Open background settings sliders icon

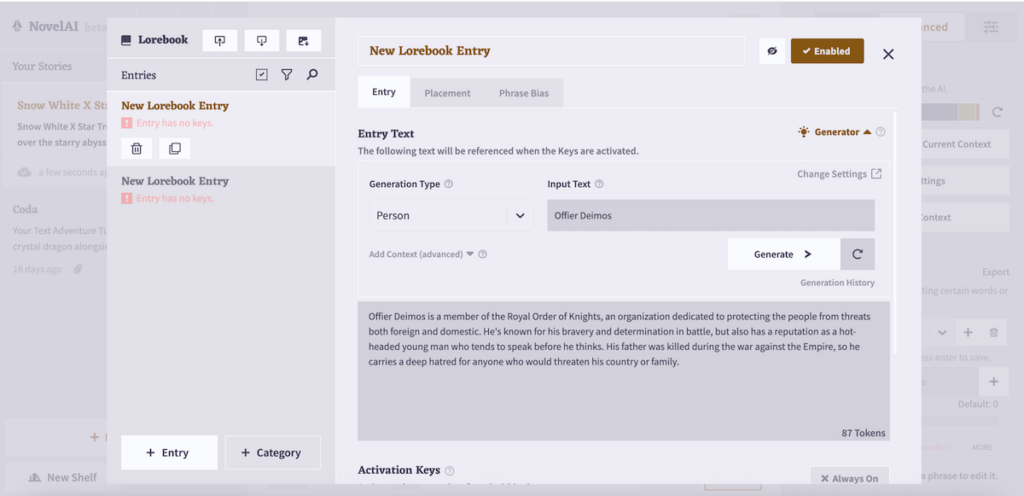click(x=991, y=27)
